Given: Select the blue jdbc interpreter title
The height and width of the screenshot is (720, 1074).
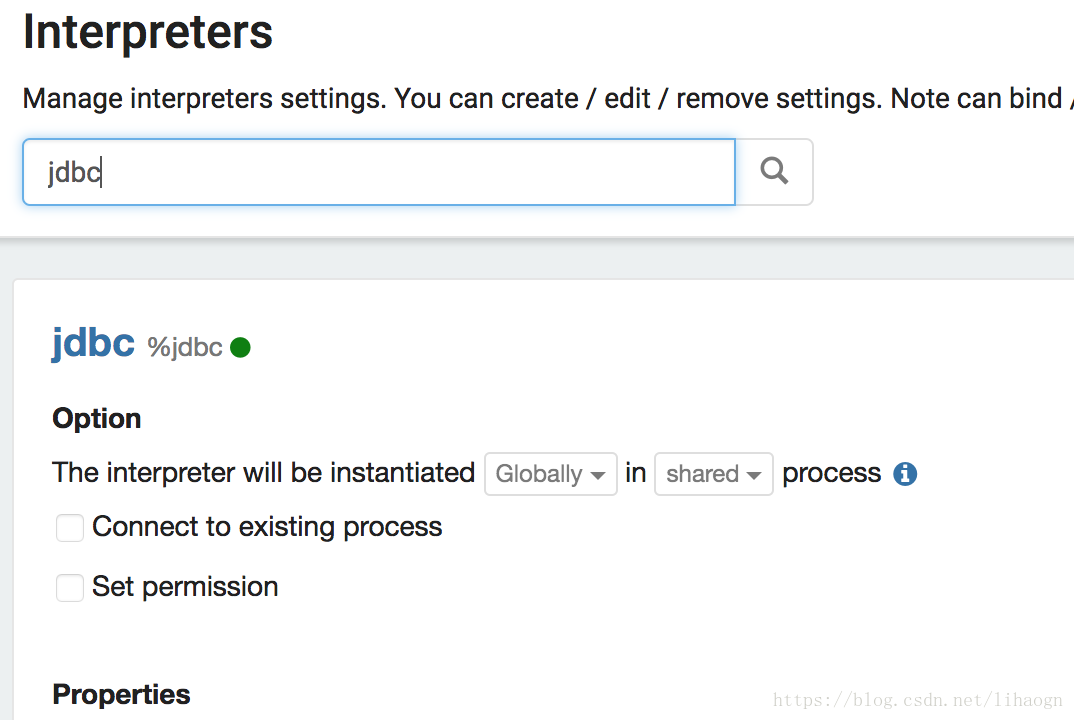Looking at the screenshot, I should coord(93,343).
